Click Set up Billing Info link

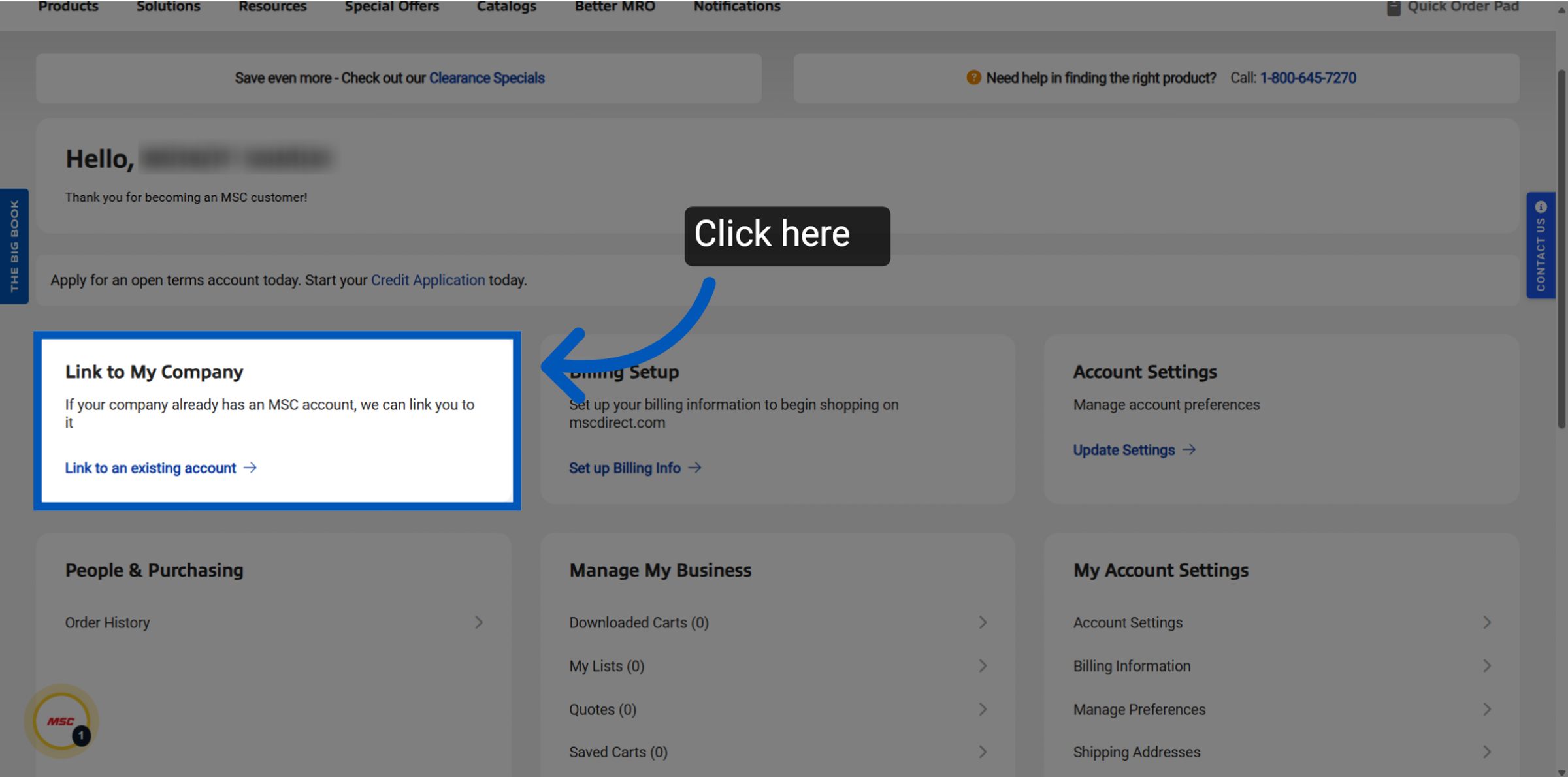coord(625,468)
